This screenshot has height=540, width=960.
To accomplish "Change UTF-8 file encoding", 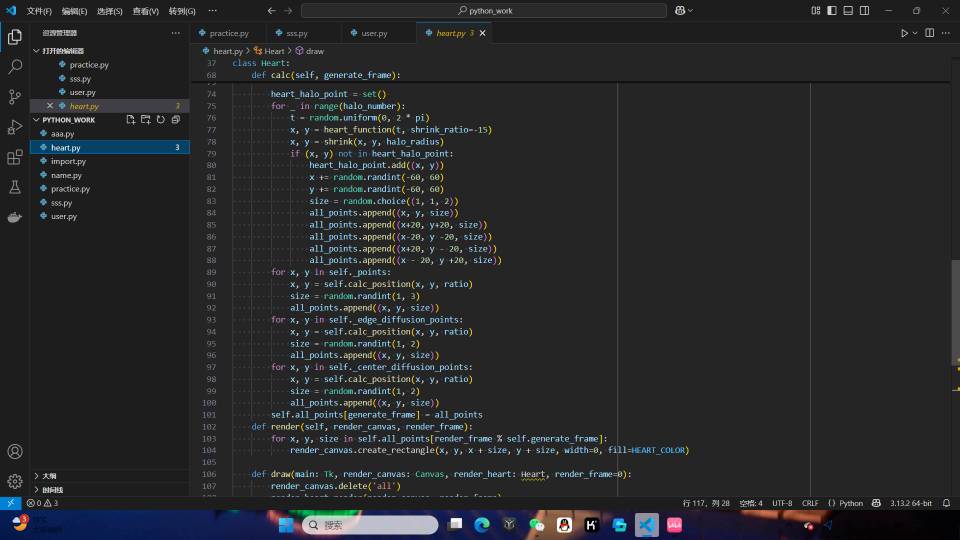I will pyautogui.click(x=782, y=503).
